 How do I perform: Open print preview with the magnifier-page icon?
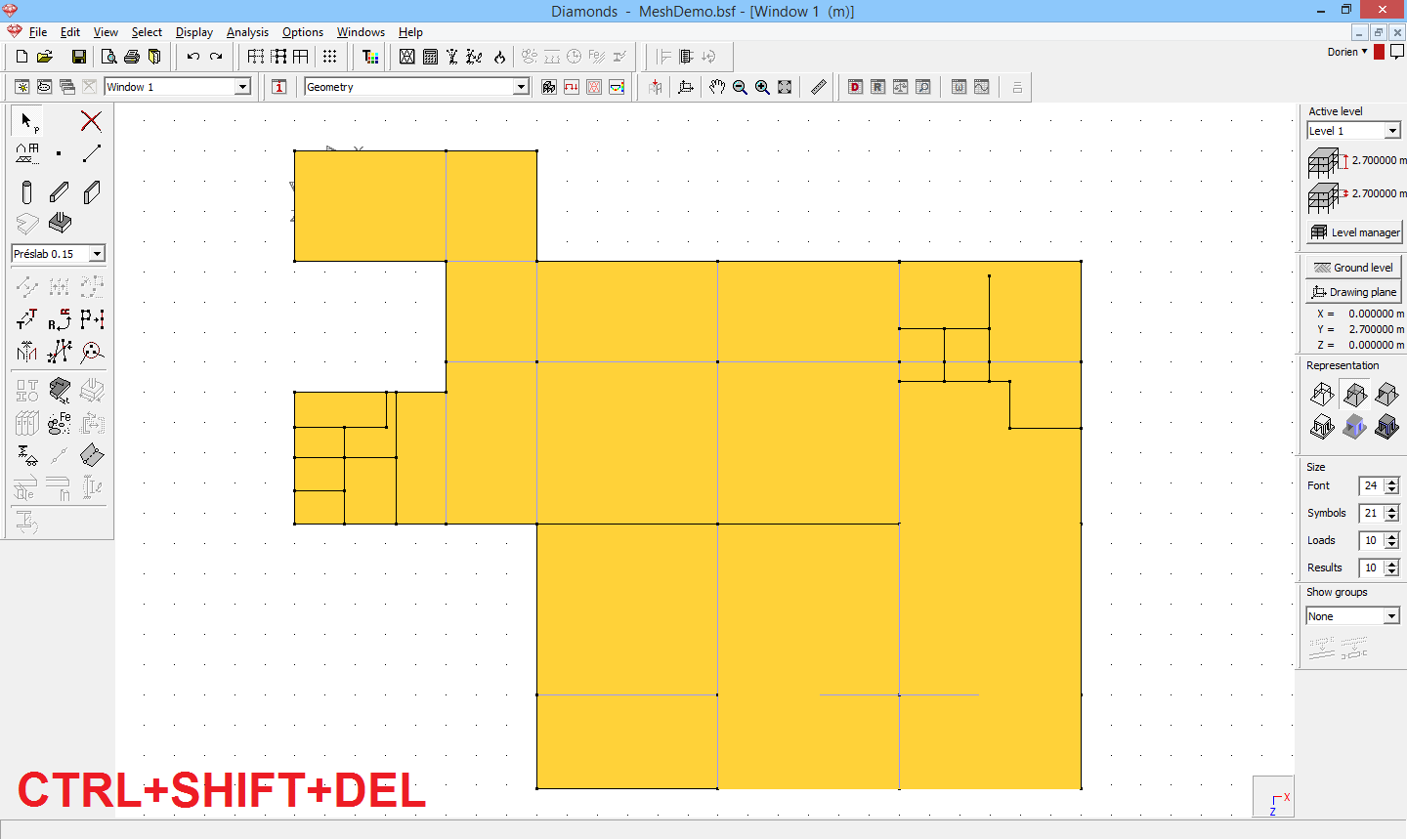[108, 57]
